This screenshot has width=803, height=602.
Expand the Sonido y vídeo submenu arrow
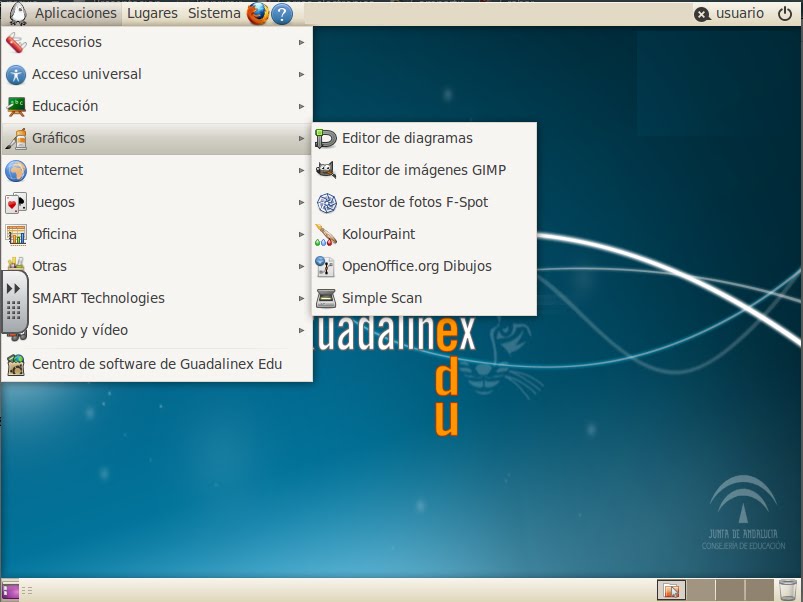pos(302,331)
